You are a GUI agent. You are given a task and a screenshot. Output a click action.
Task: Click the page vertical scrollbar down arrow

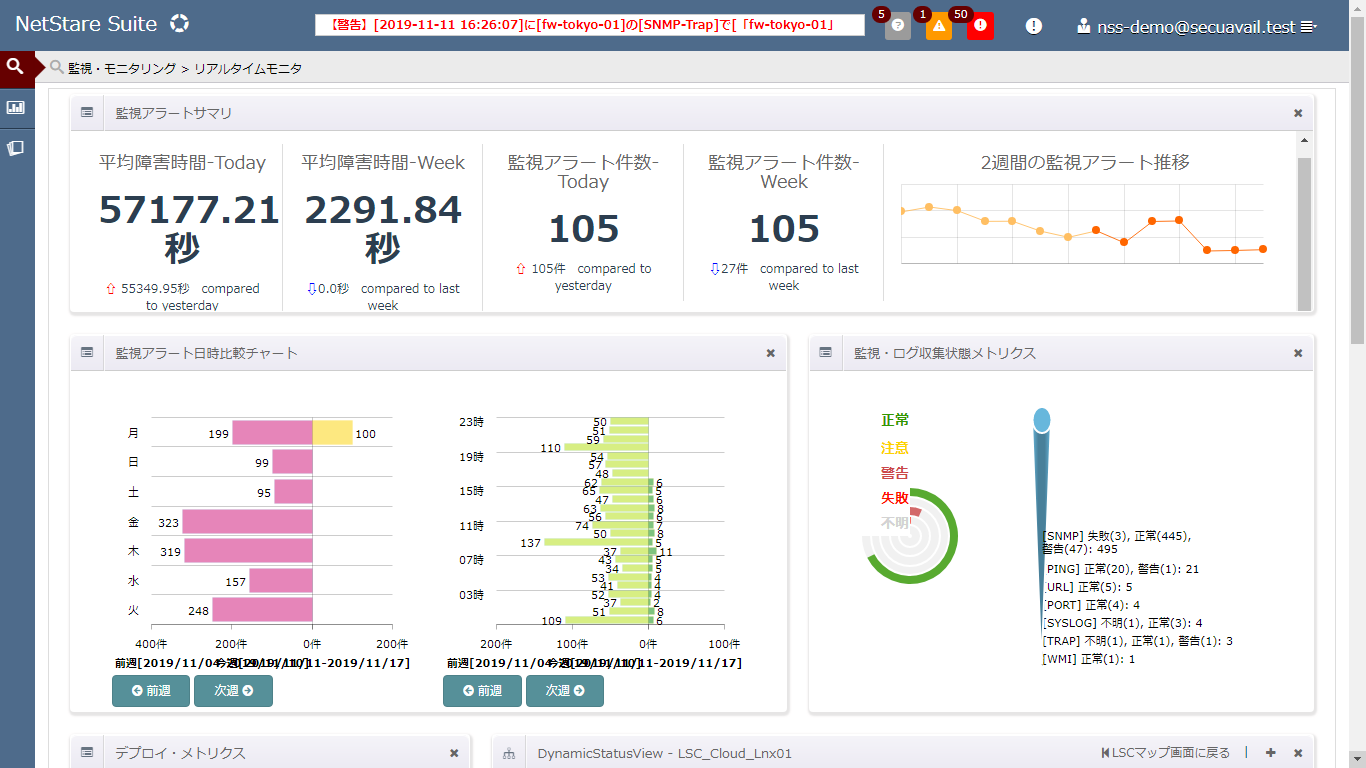pyautogui.click(x=1357, y=759)
